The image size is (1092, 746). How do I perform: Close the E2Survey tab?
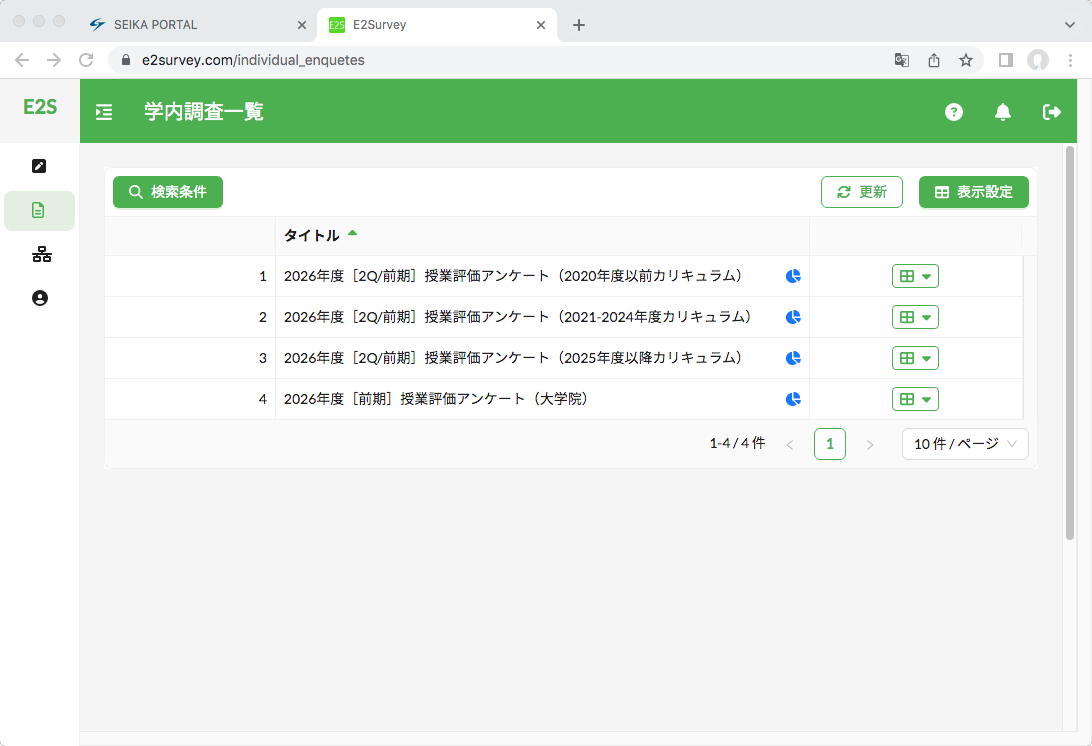(x=540, y=25)
